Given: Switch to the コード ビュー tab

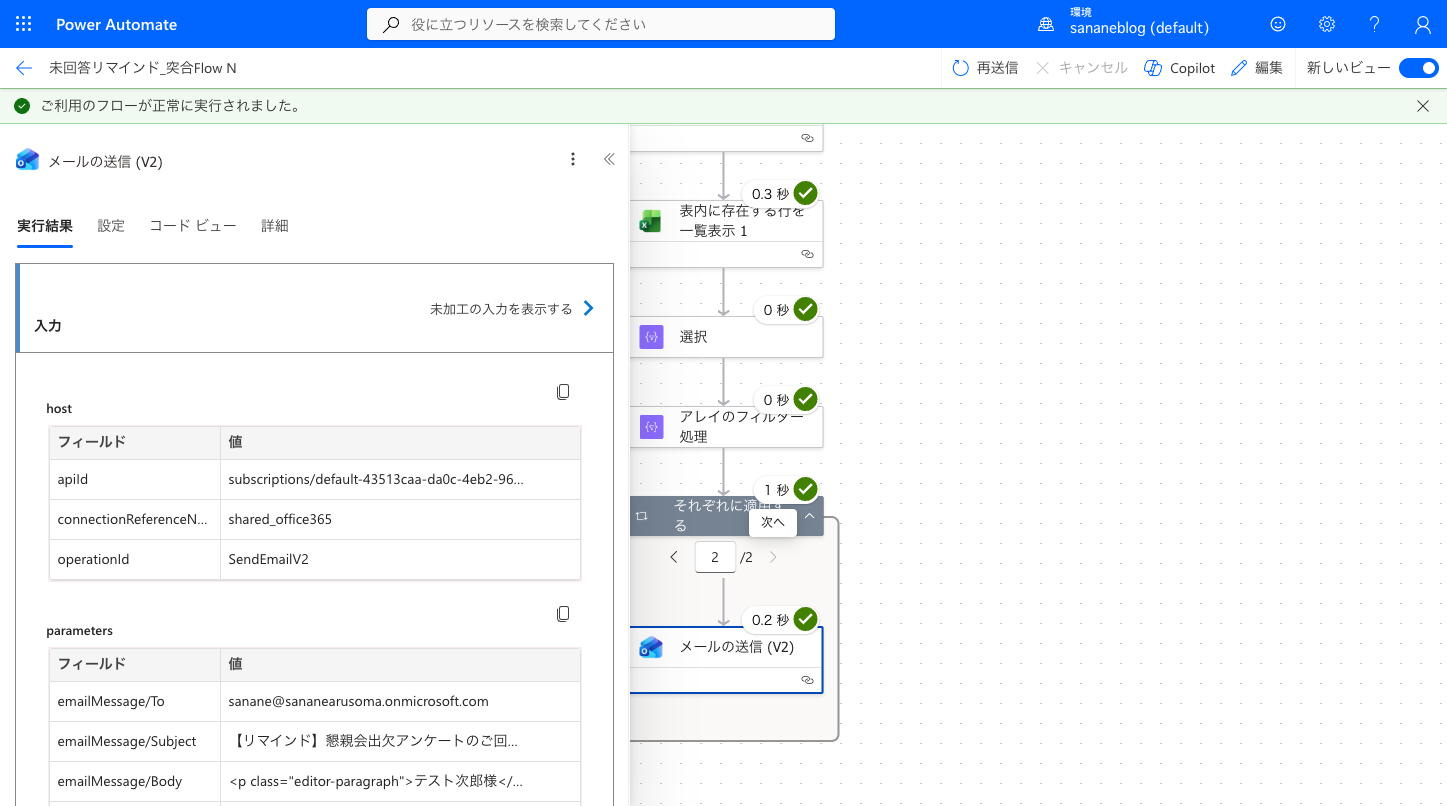Looking at the screenshot, I should [193, 226].
